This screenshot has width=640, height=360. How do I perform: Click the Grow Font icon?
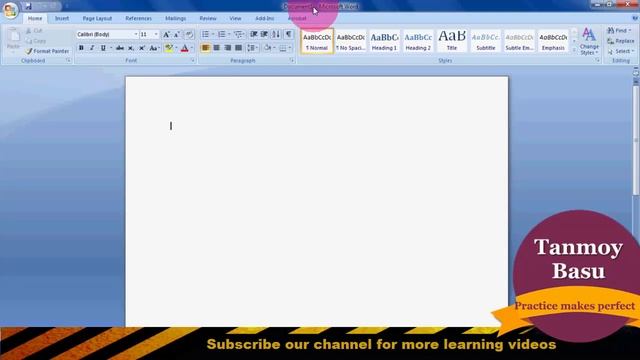point(166,35)
